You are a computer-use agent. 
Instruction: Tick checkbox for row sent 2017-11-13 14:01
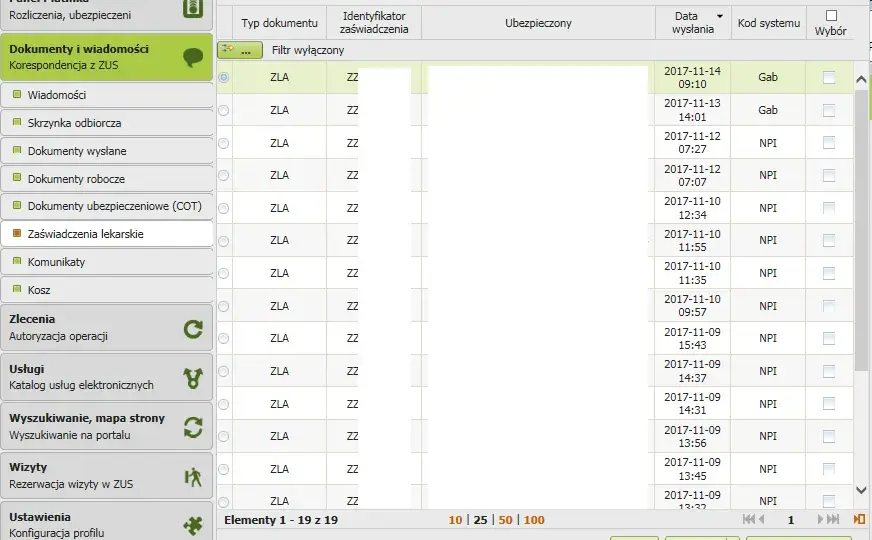(829, 110)
